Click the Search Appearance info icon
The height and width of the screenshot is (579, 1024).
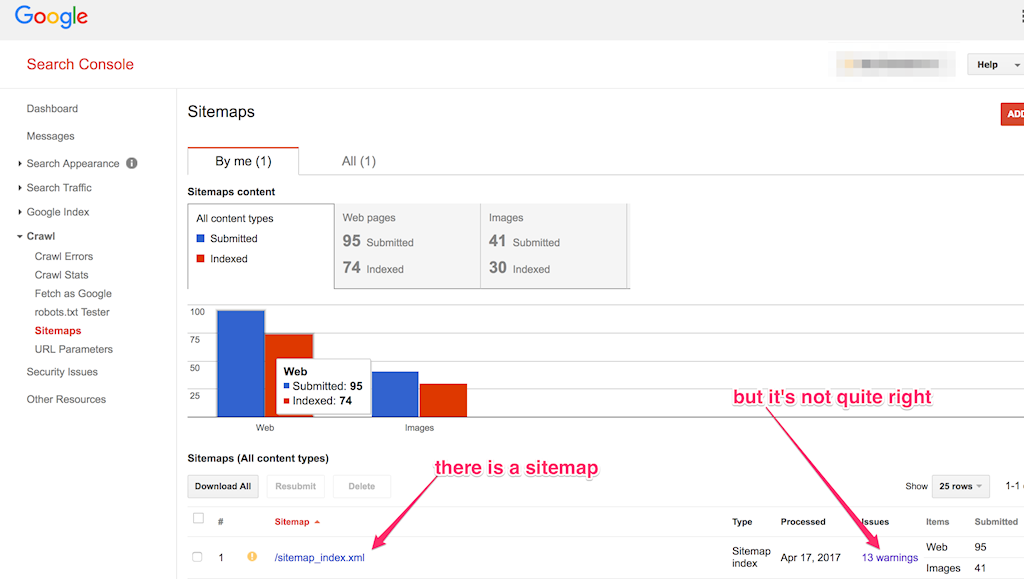[132, 164]
